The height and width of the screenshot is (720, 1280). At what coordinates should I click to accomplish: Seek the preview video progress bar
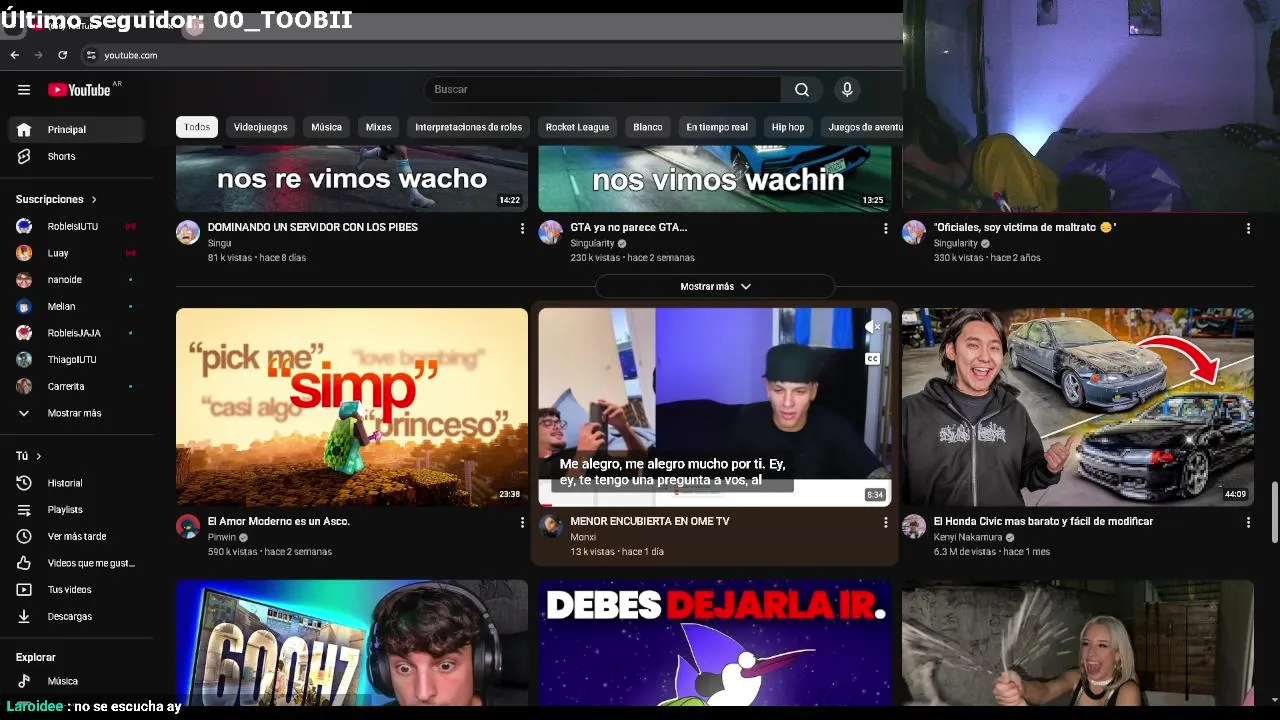click(x=715, y=505)
